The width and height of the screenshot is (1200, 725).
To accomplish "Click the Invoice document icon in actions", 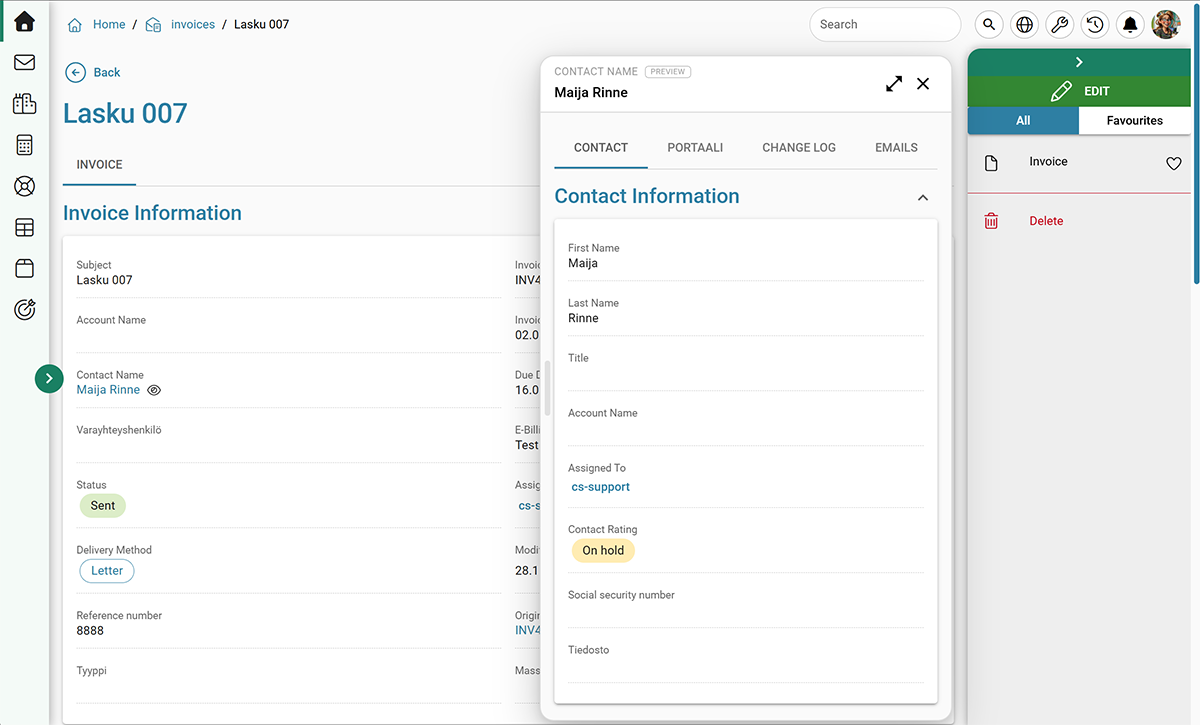I will pyautogui.click(x=991, y=163).
